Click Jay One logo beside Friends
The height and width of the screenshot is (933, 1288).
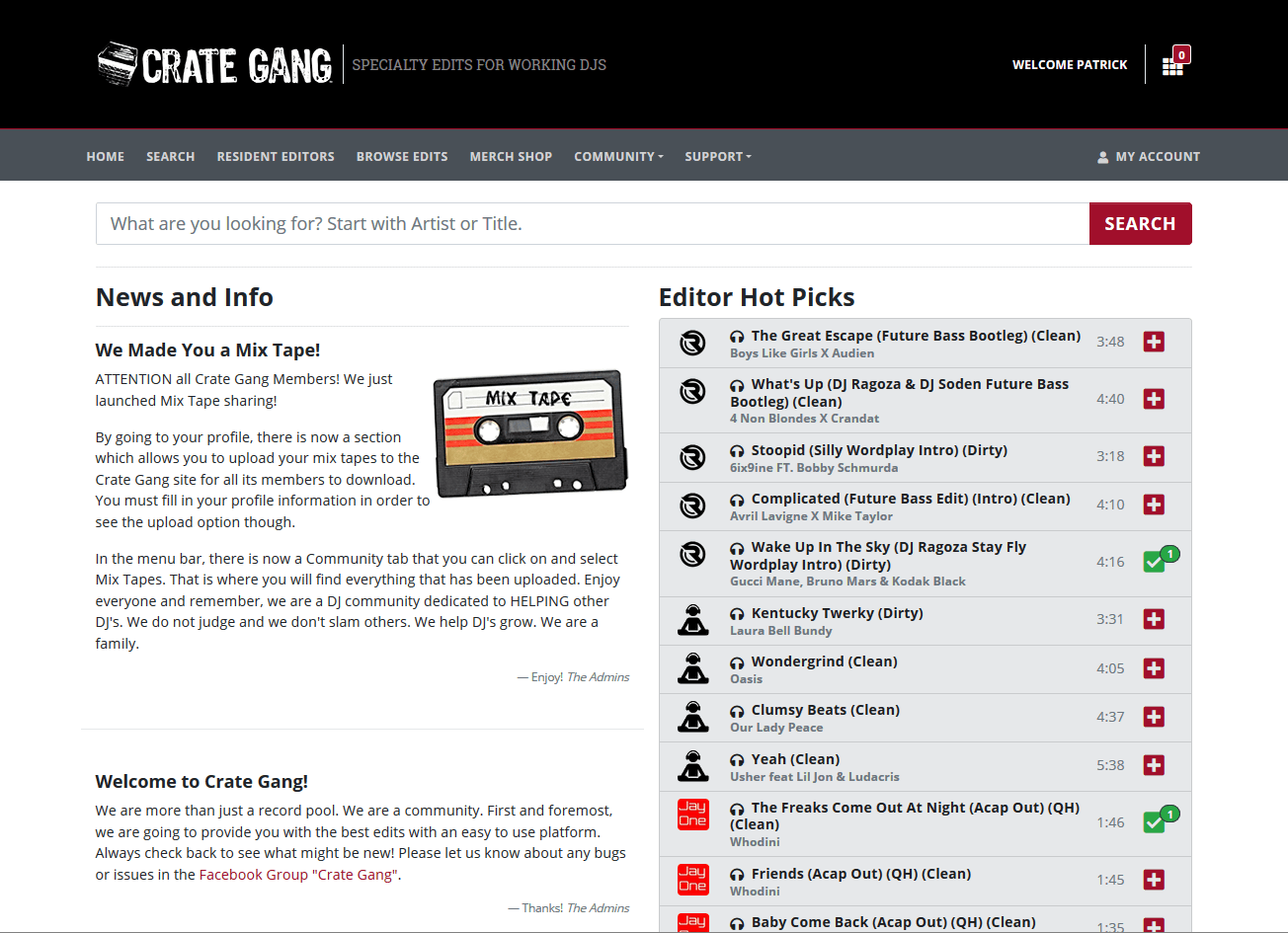(x=692, y=879)
